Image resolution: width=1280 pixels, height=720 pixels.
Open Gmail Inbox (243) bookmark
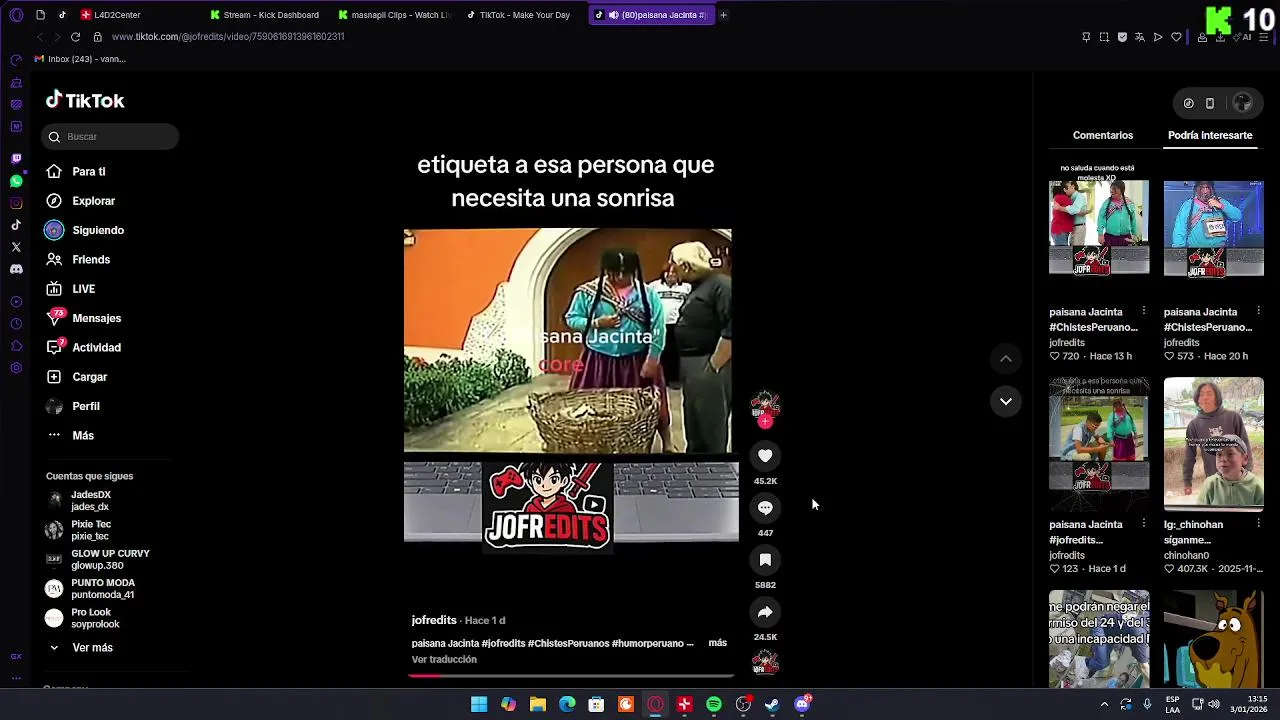(x=80, y=59)
